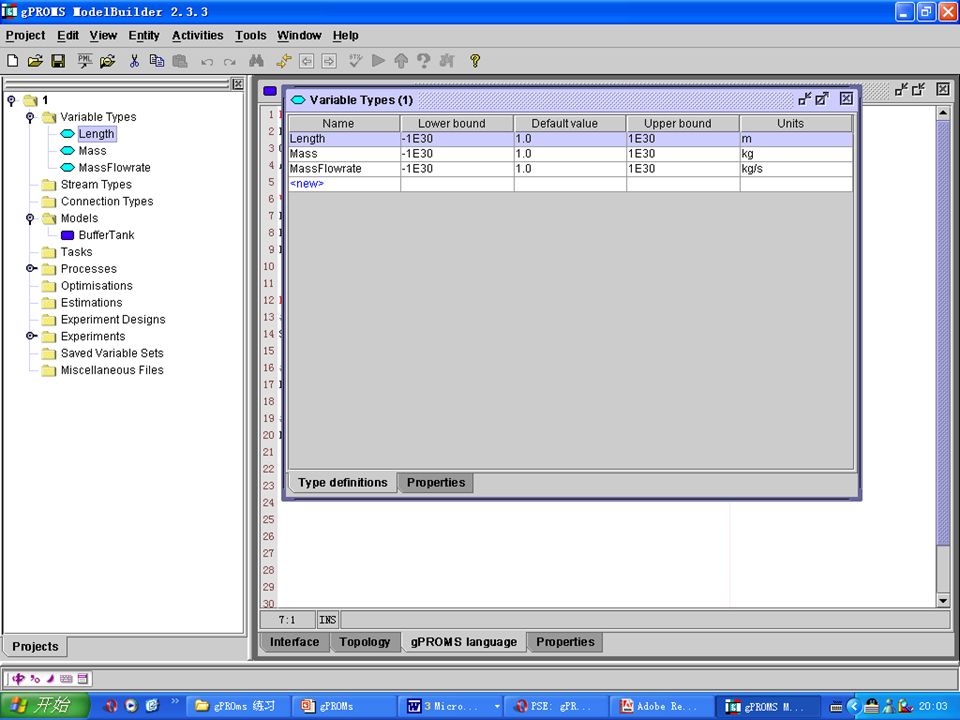This screenshot has height=720, width=960.
Task: Open the Entity menu
Action: (144, 36)
